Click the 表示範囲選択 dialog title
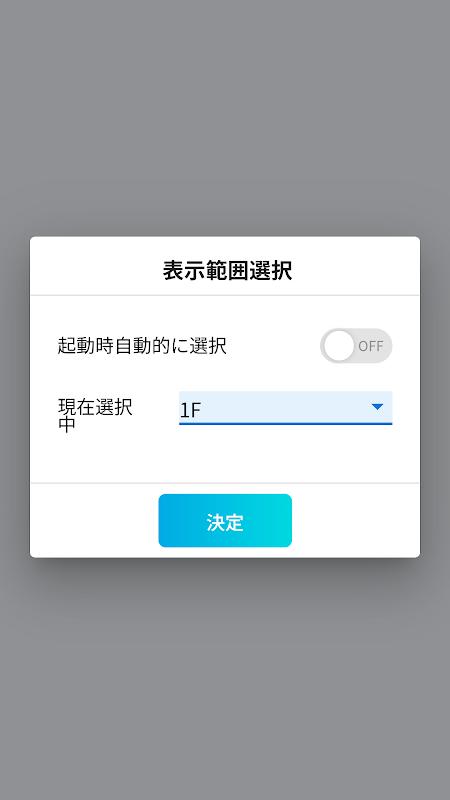This screenshot has height=800, width=450. point(228,270)
